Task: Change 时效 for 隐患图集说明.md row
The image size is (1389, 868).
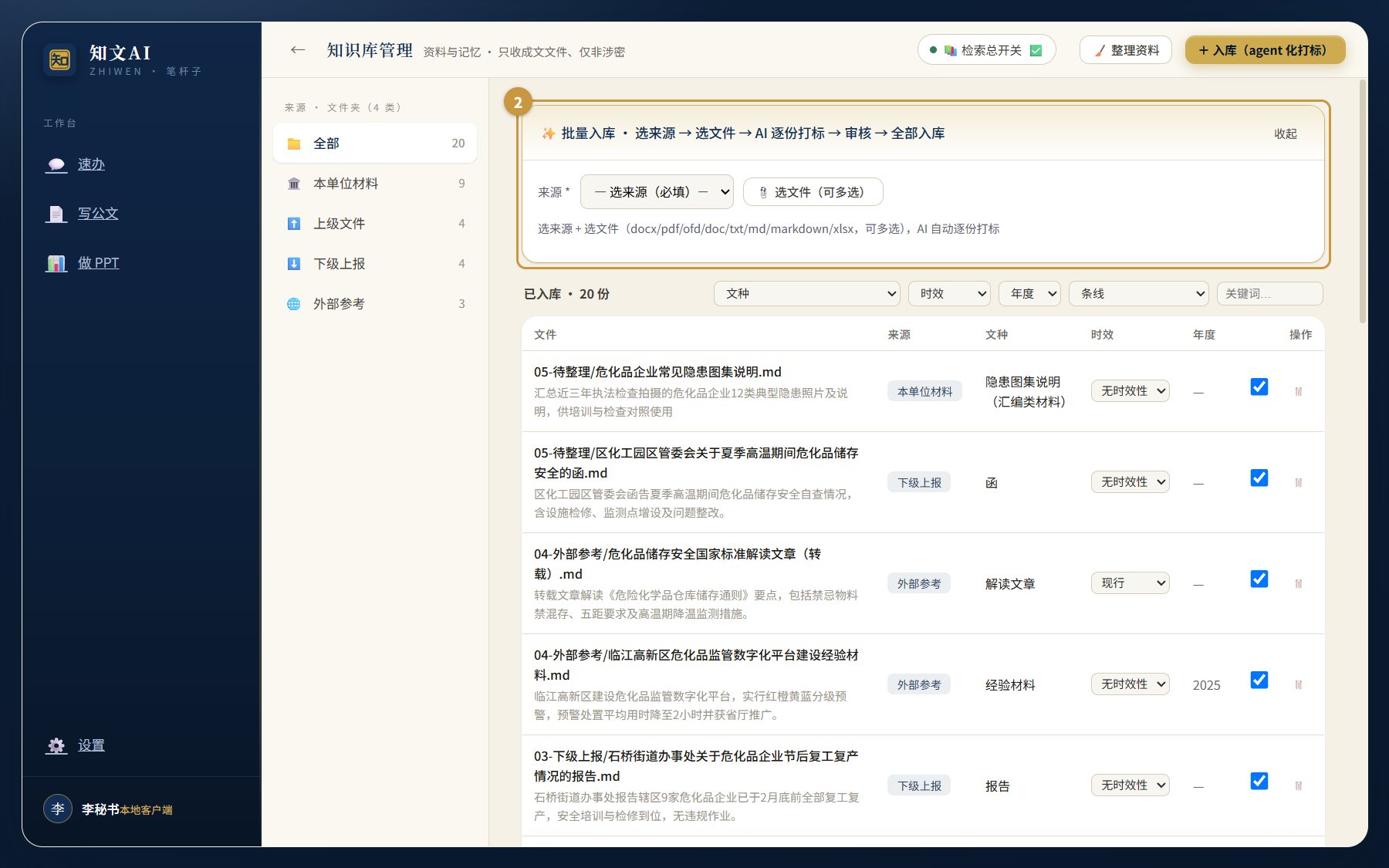Action: (x=1130, y=390)
